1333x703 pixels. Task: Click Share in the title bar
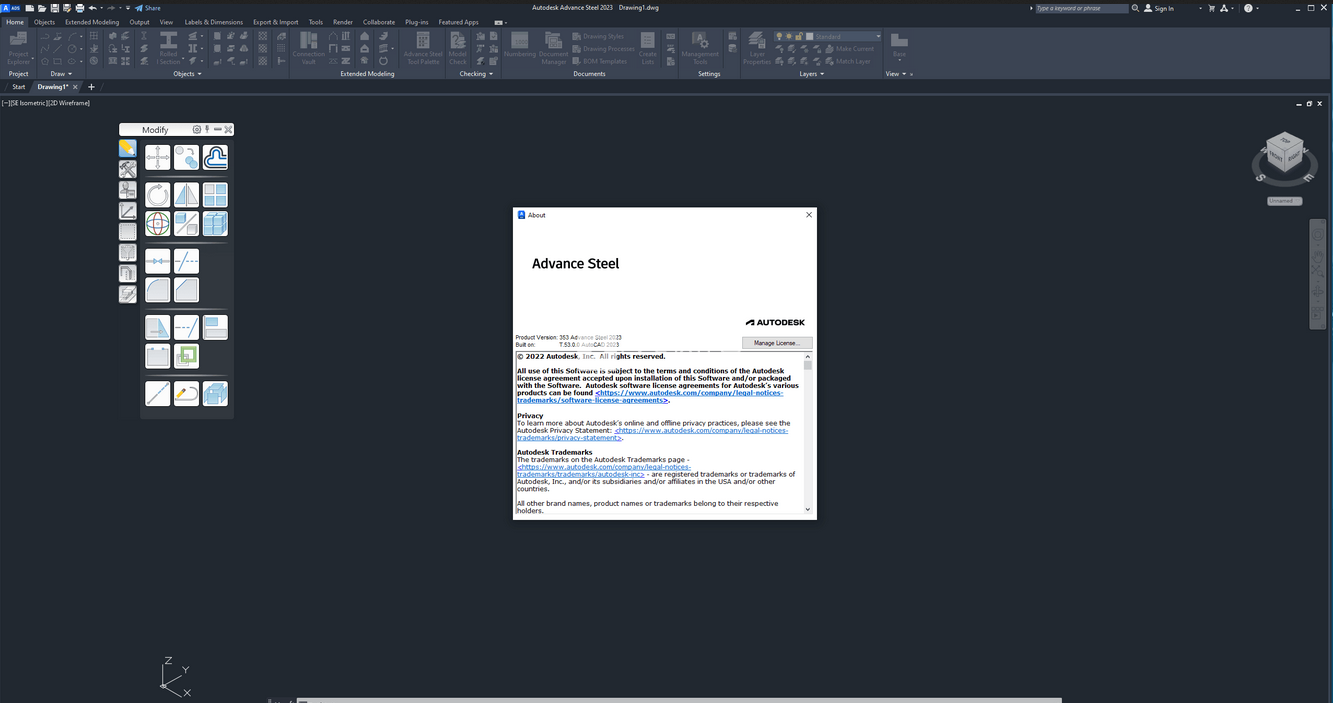pyautogui.click(x=147, y=8)
